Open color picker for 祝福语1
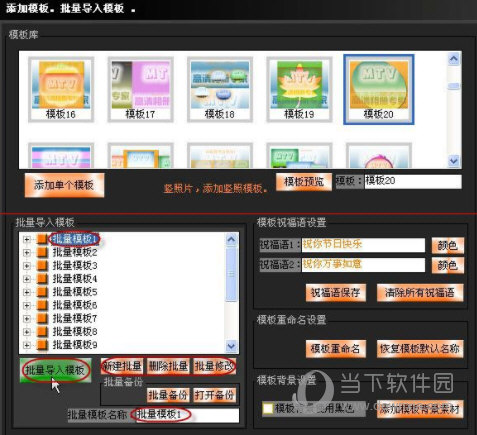This screenshot has width=477, height=435. (x=447, y=246)
